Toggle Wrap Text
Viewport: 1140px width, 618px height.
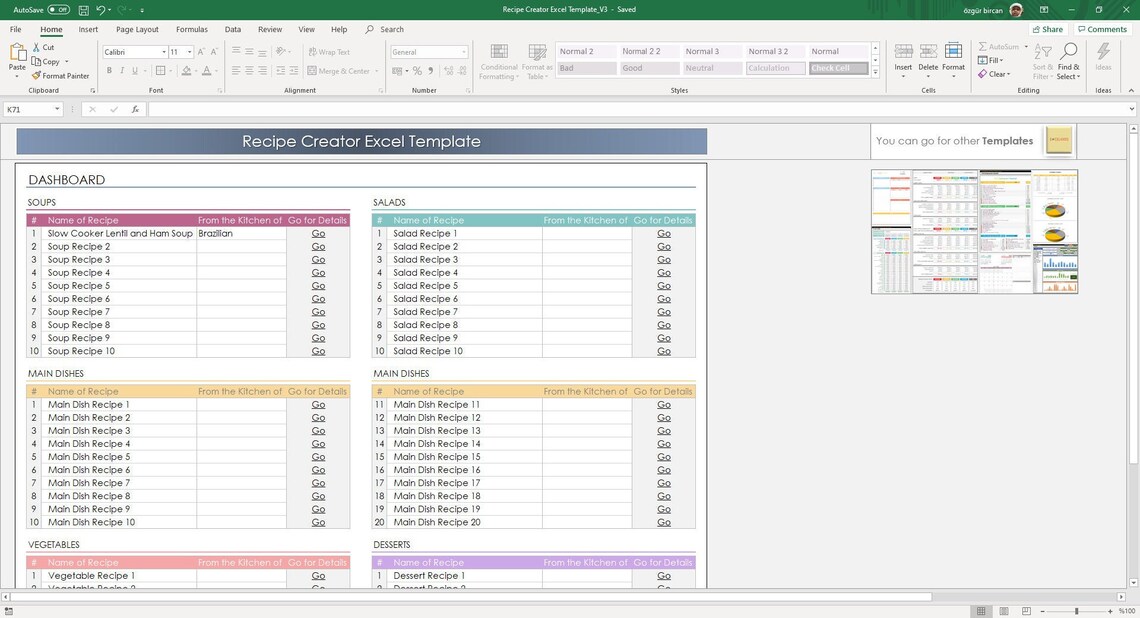pyautogui.click(x=329, y=52)
